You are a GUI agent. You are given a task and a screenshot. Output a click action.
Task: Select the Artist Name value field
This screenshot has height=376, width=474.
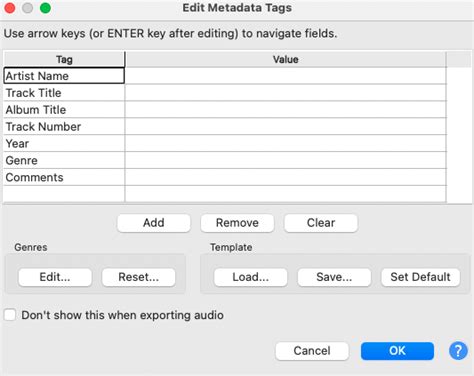[286, 76]
